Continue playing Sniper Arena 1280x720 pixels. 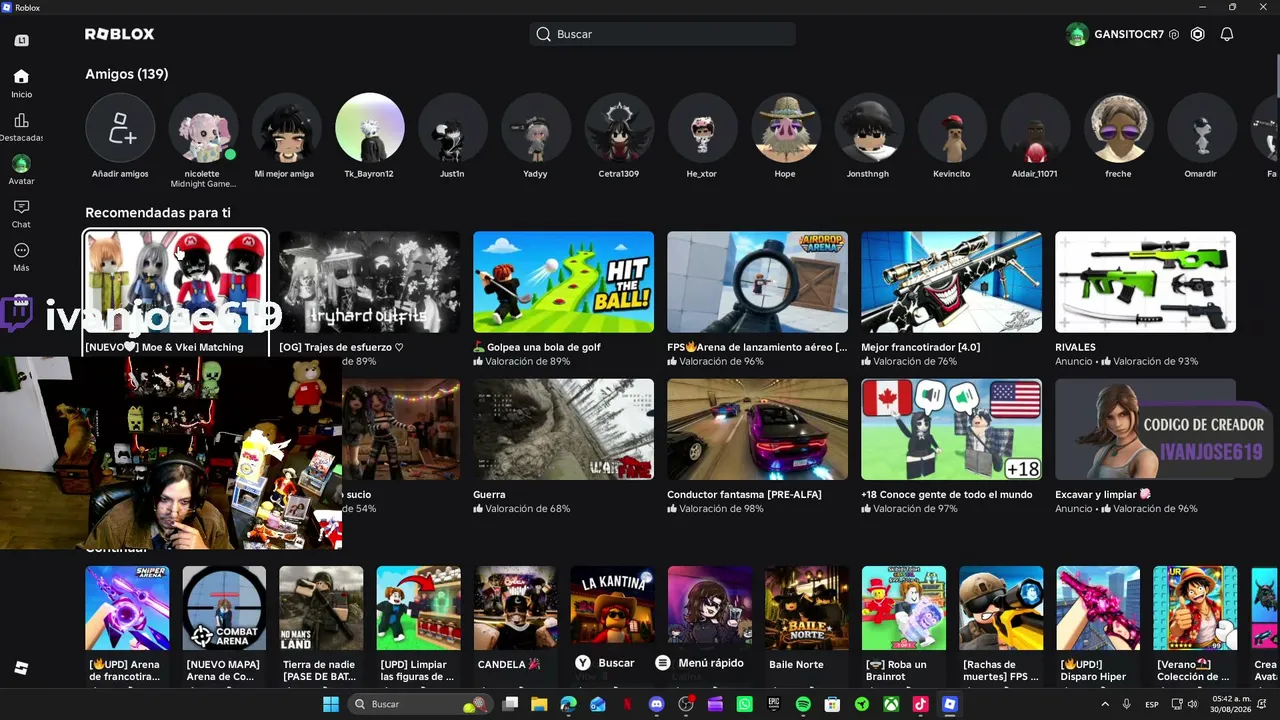[x=127, y=608]
